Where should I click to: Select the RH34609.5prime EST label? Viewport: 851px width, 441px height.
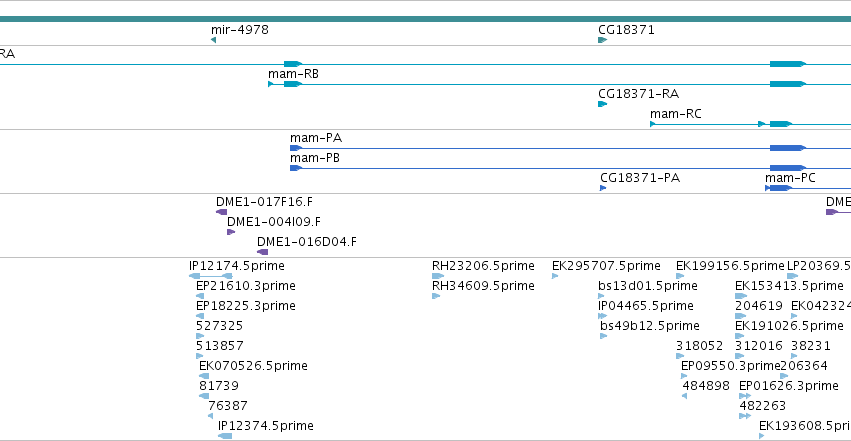[x=483, y=286]
